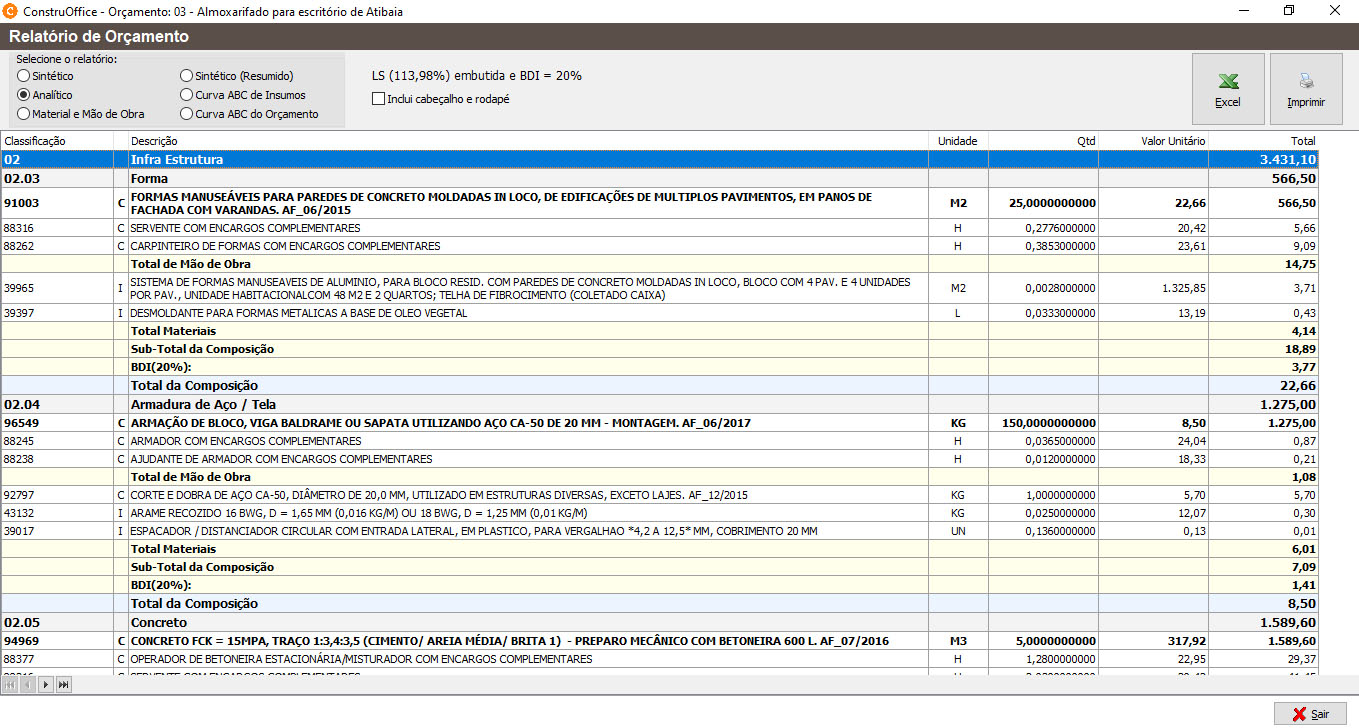The image size is (1359, 728).
Task: Click the L unit cell for desmoldante
Action: click(958, 313)
